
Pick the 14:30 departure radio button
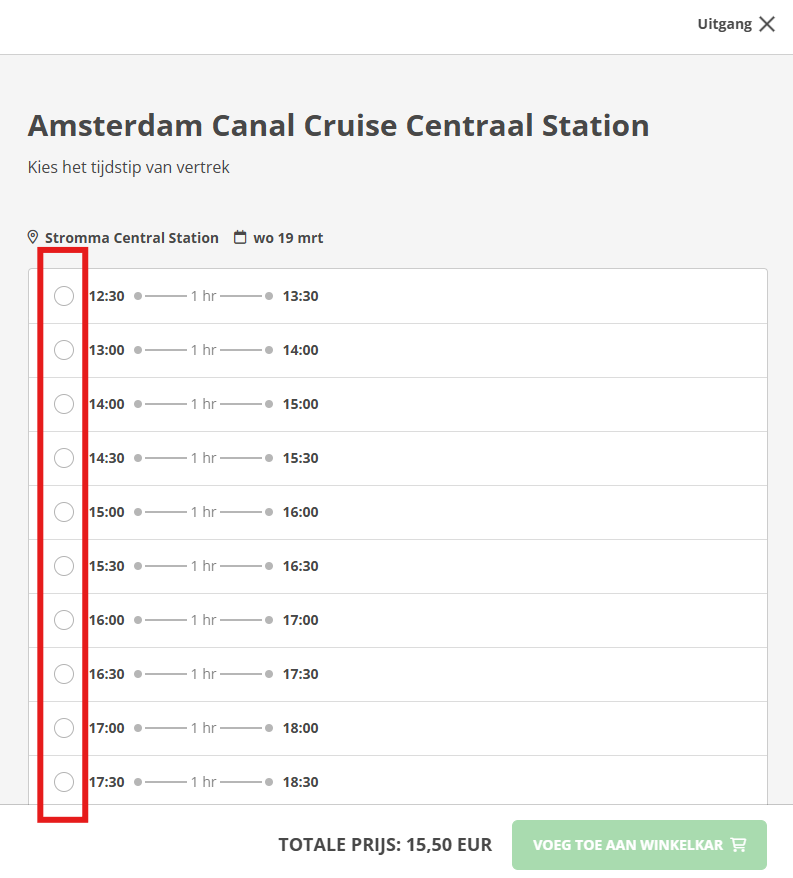64,458
